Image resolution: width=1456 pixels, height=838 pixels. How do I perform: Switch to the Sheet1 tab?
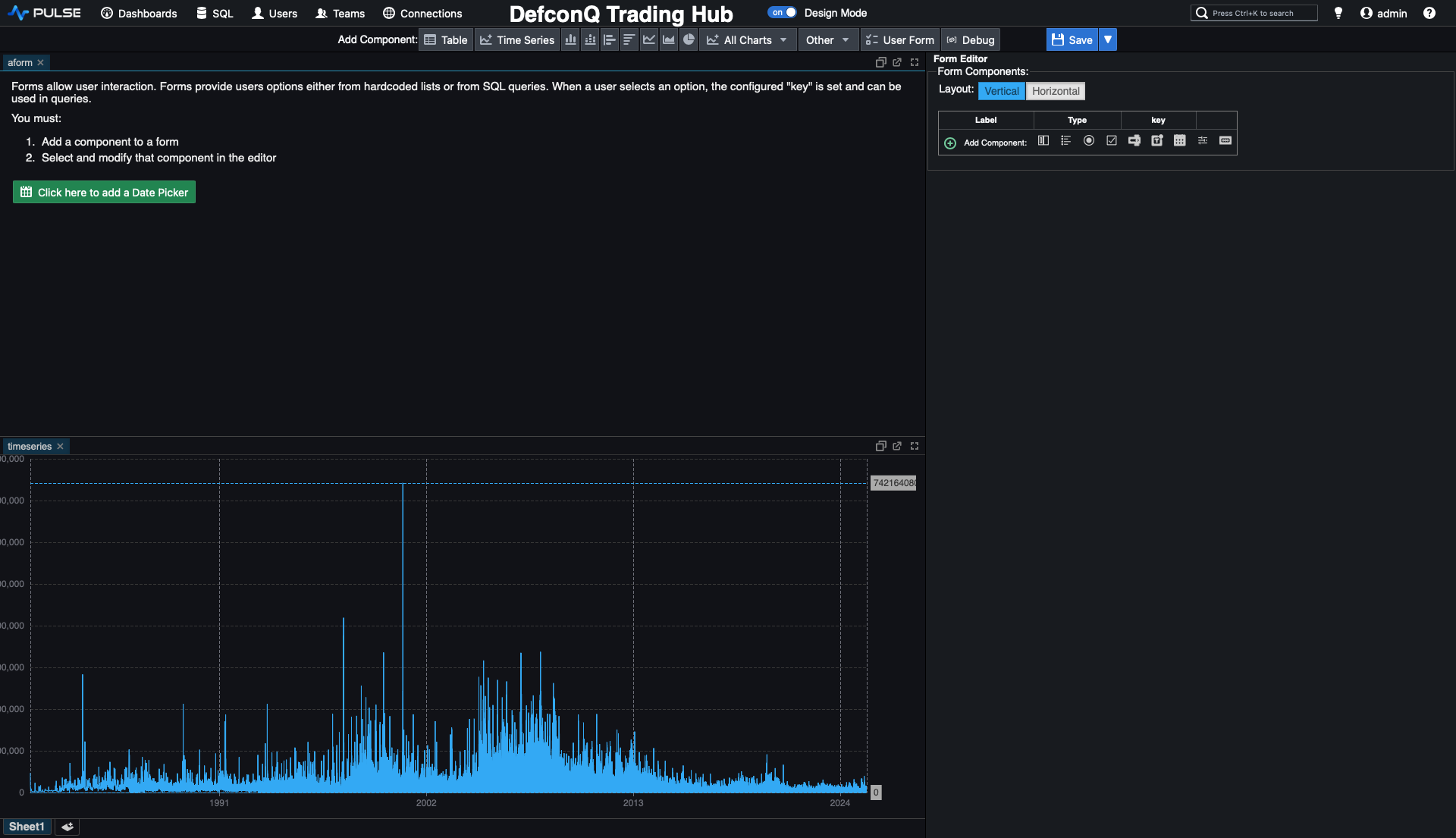(27, 827)
